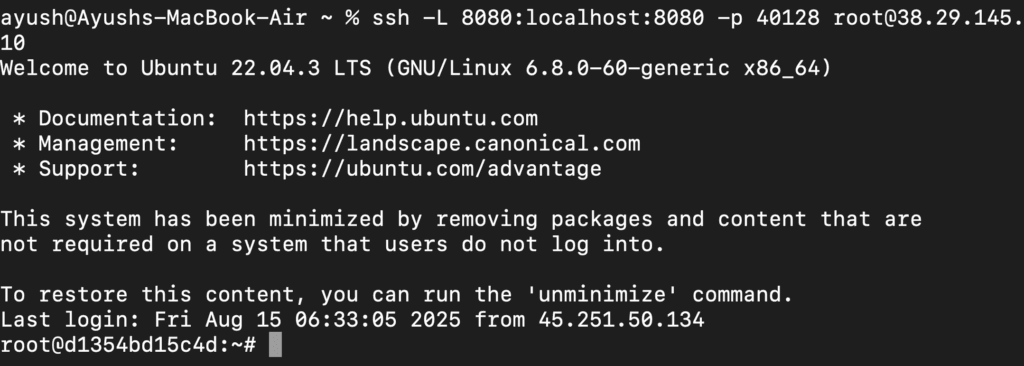The width and height of the screenshot is (1024, 366).
Task: Click the last login IP address 45.251.50.134
Action: point(621,320)
